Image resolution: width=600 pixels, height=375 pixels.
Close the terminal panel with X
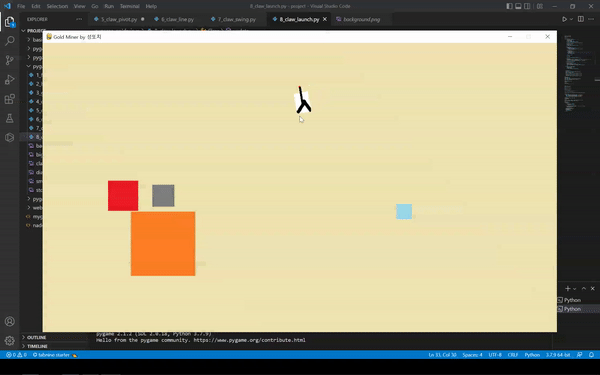click(593, 289)
